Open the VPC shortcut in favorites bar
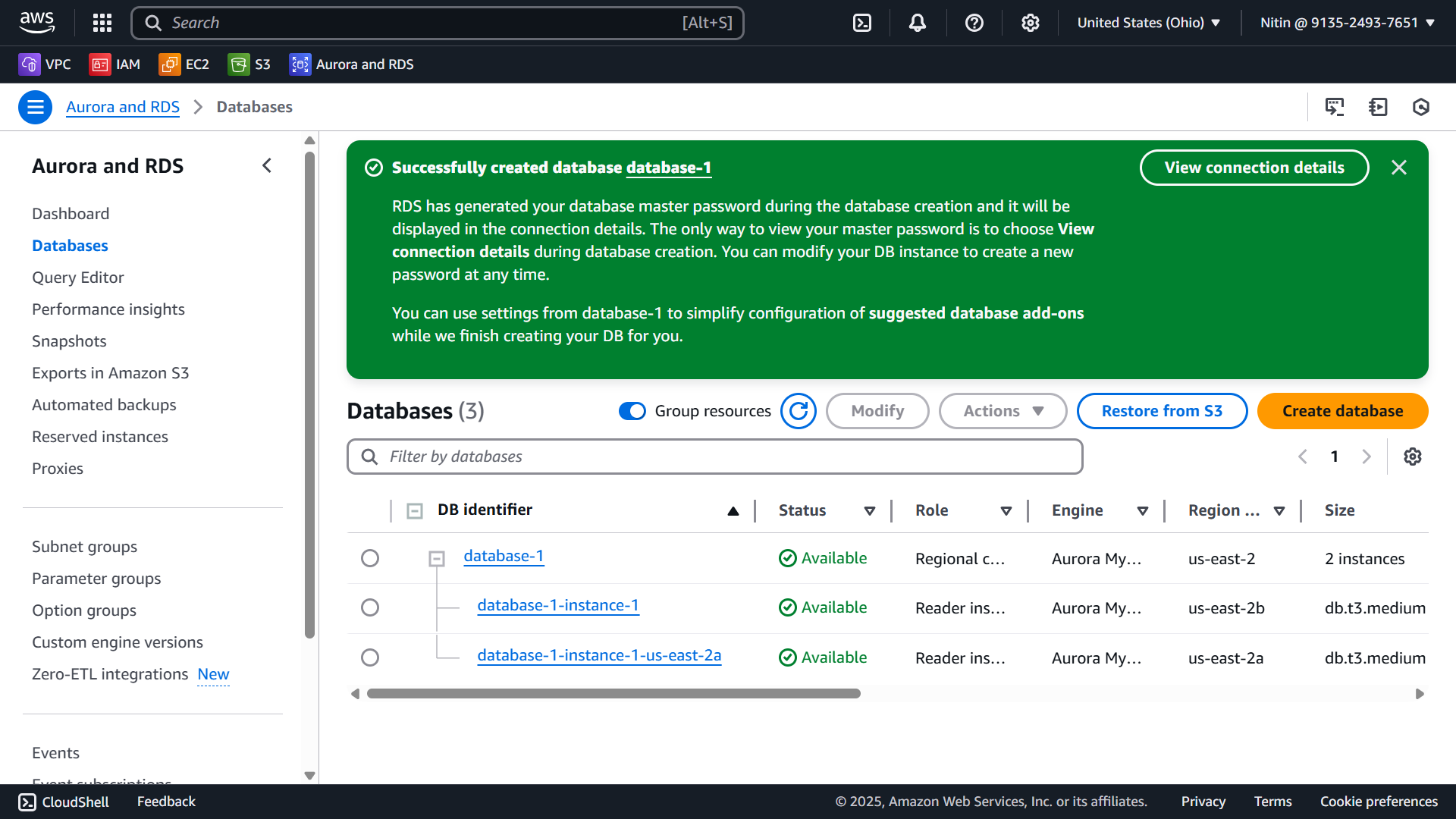Screen dimensions: 1456x819 45,64
